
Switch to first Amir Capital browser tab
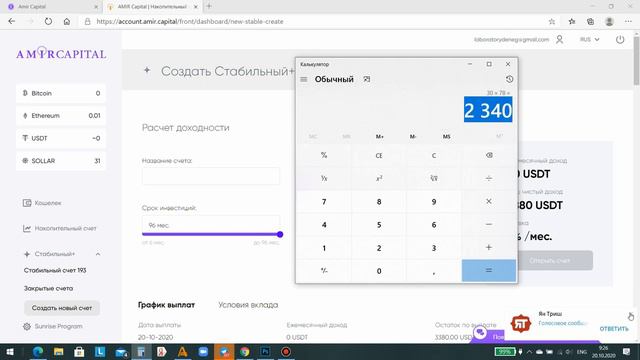(x=53, y=7)
